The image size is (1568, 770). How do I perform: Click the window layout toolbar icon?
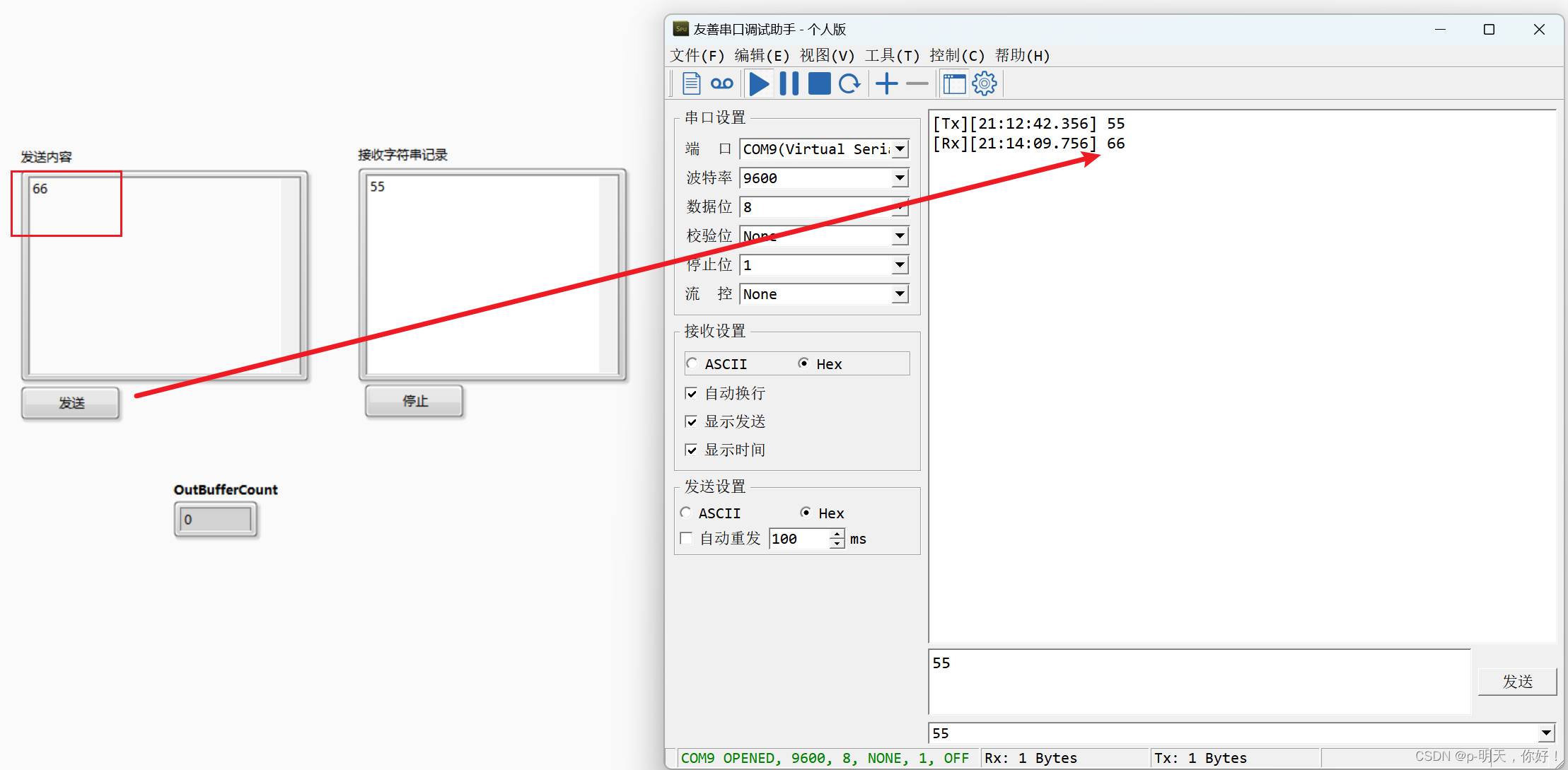click(x=954, y=83)
